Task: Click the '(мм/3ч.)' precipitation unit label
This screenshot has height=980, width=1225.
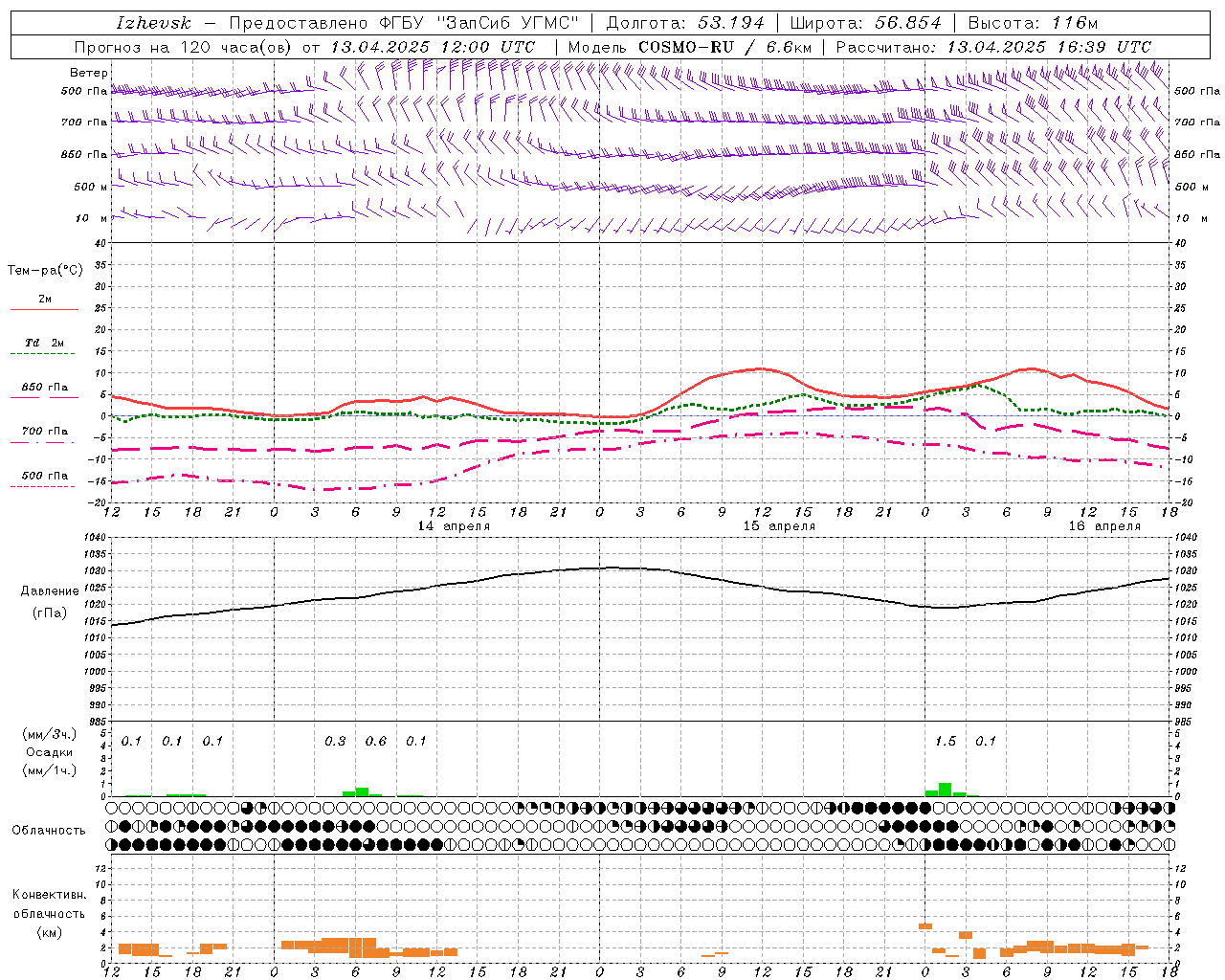Action: 50,734
